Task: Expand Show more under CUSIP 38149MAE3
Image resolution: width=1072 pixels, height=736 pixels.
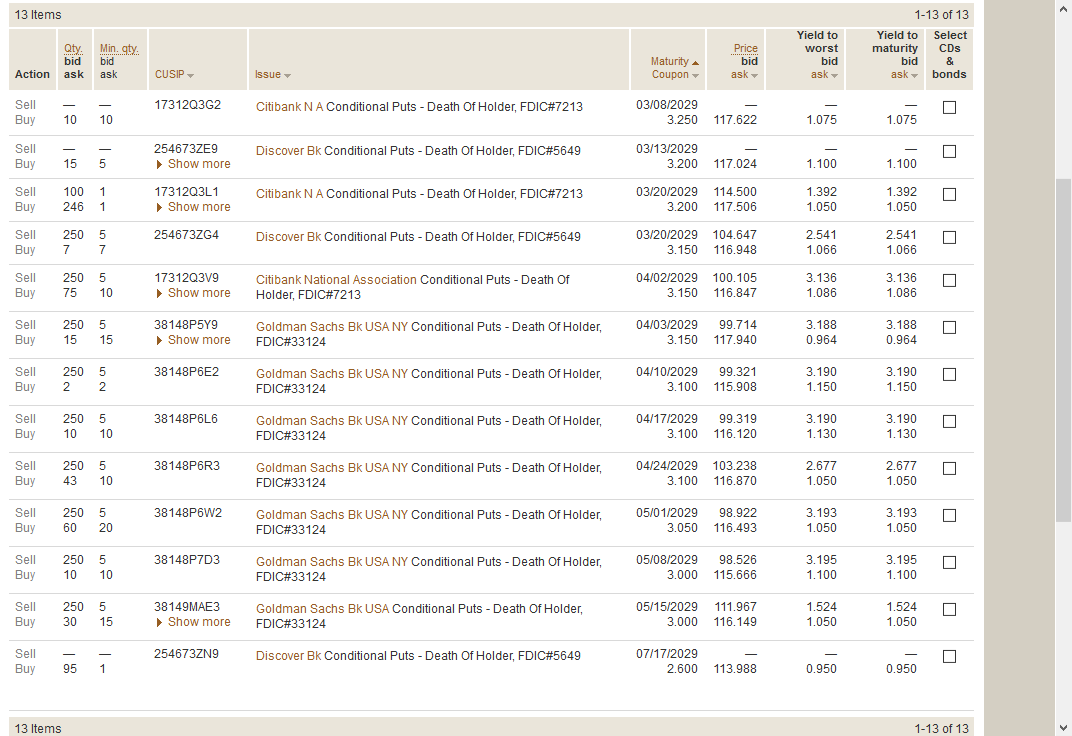Action: pyautogui.click(x=193, y=622)
